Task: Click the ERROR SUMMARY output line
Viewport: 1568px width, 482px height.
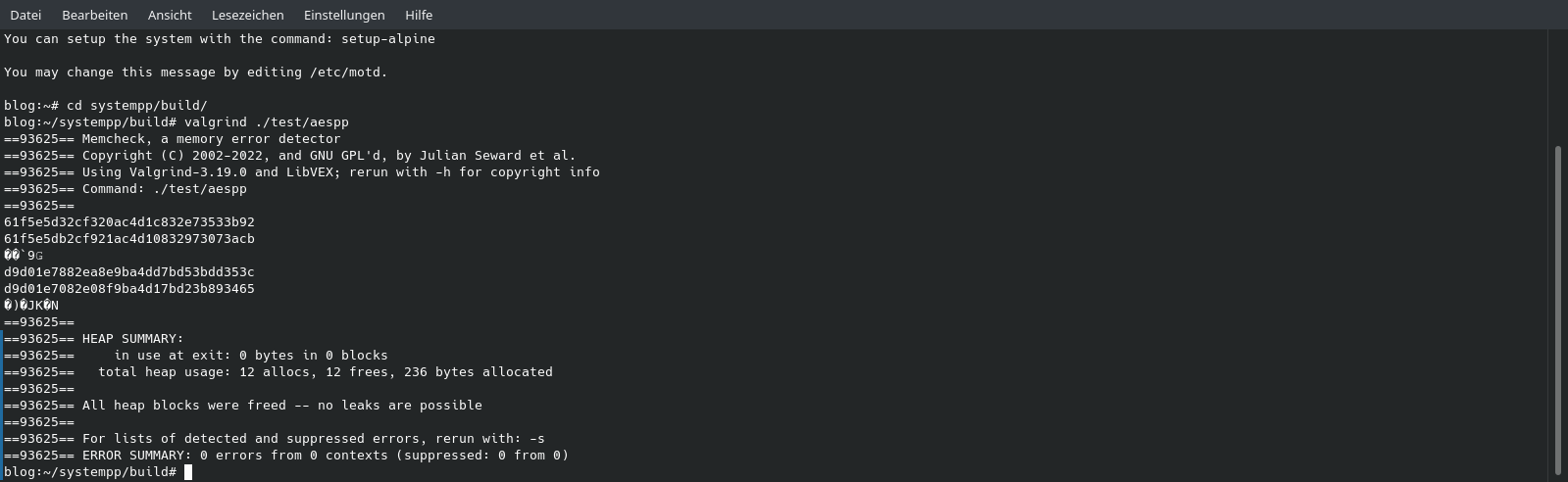Action: tap(324, 456)
